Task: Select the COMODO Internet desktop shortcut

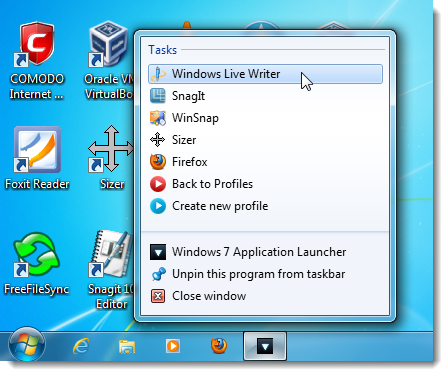Action: pyautogui.click(x=36, y=61)
